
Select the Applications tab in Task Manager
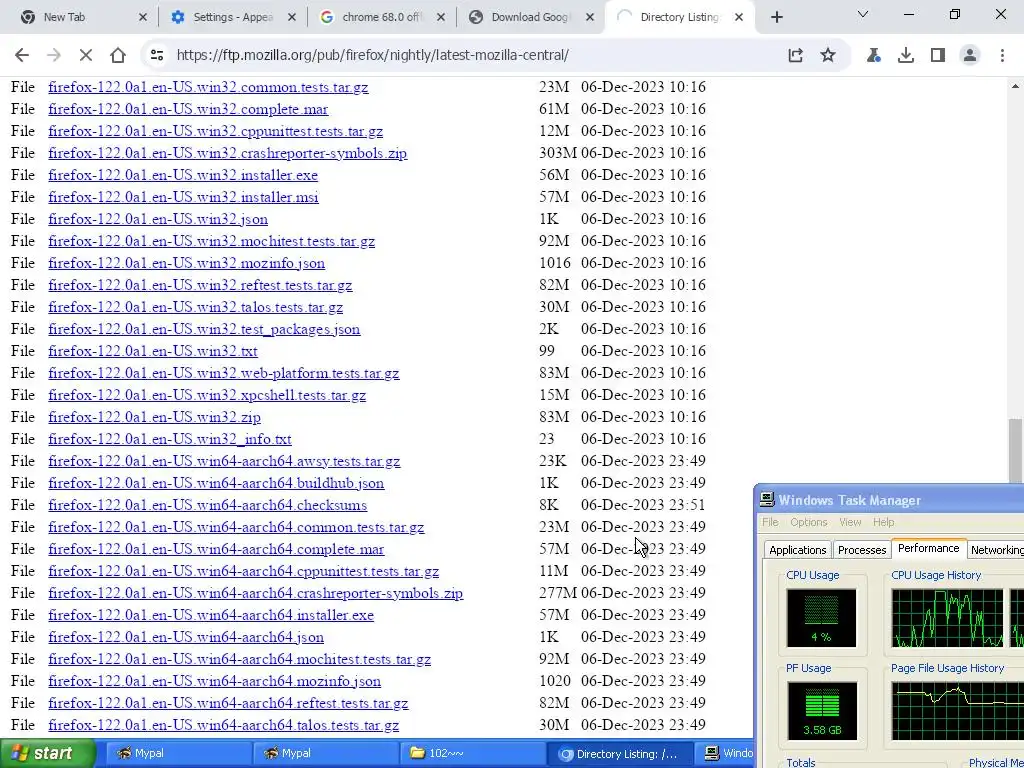(797, 550)
